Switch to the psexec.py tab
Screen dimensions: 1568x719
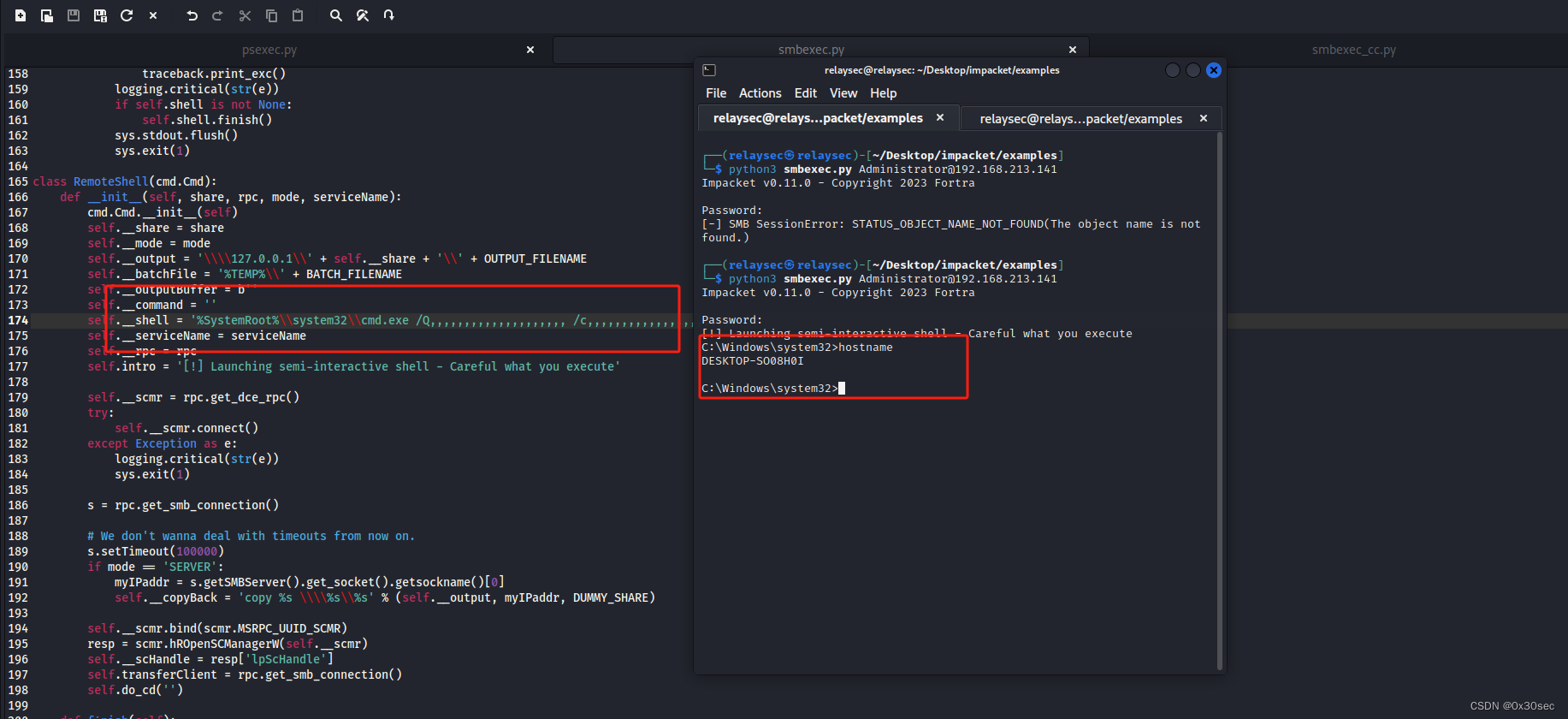coord(269,50)
